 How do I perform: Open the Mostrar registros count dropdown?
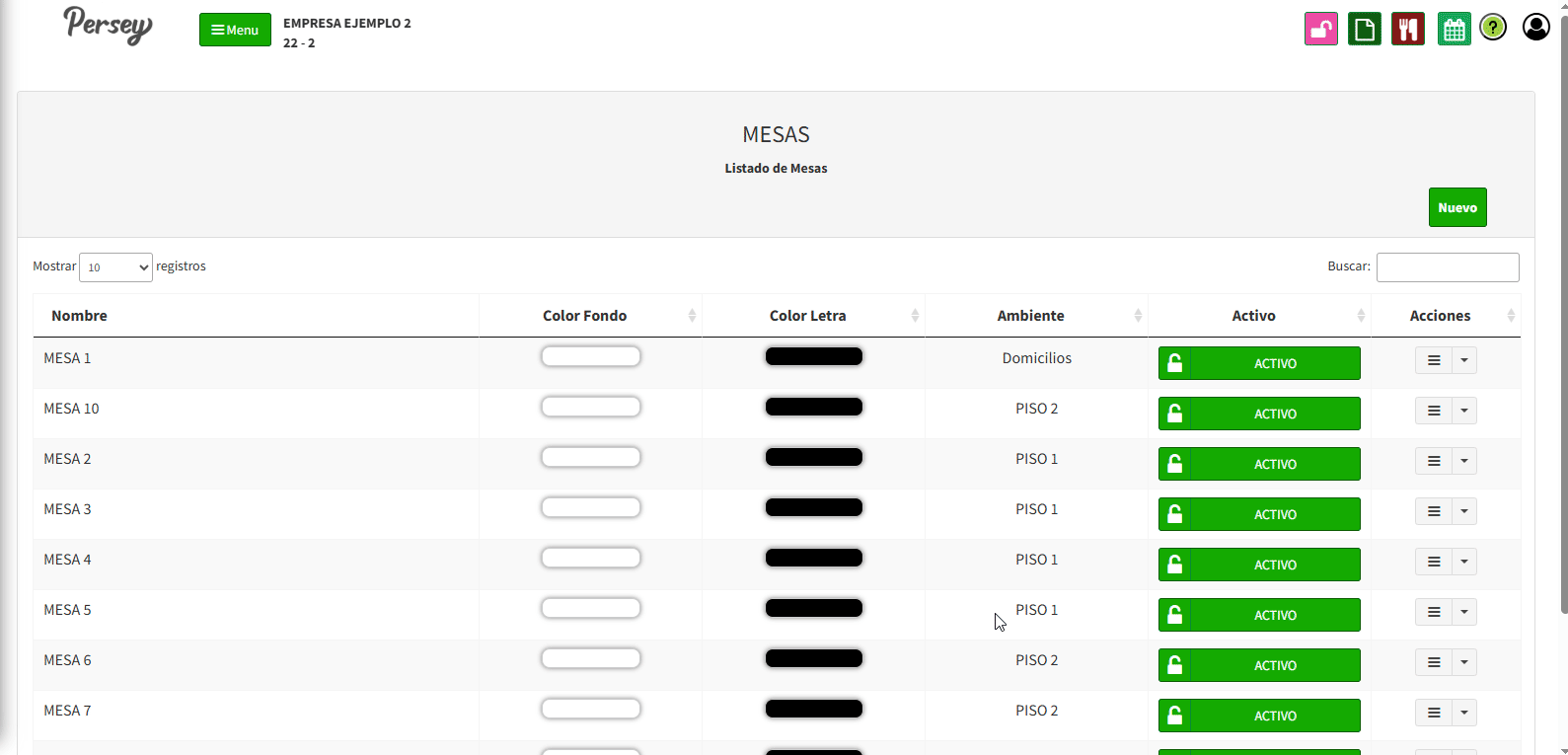115,267
